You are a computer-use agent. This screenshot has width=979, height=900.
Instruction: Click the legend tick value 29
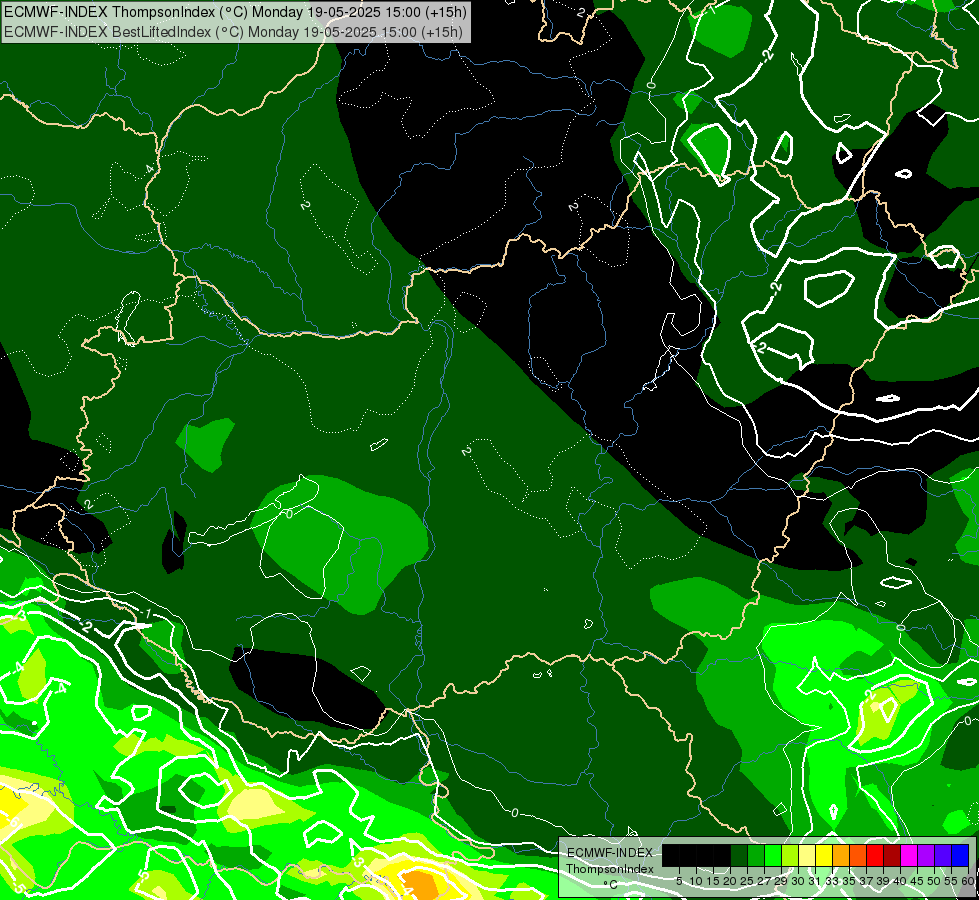tap(780, 881)
